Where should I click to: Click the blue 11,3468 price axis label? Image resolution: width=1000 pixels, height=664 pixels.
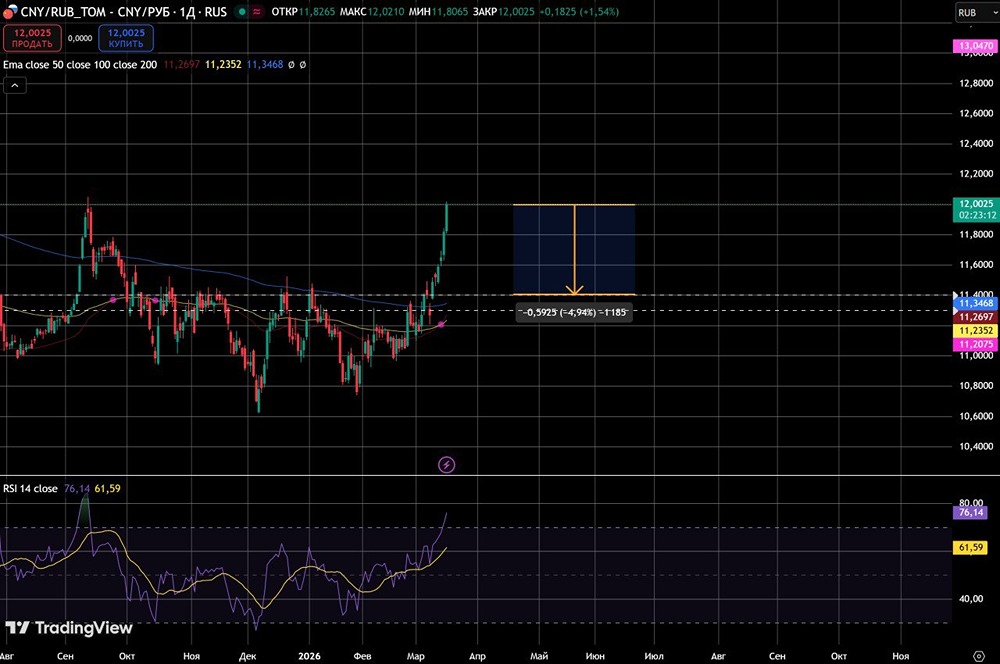[x=976, y=304]
